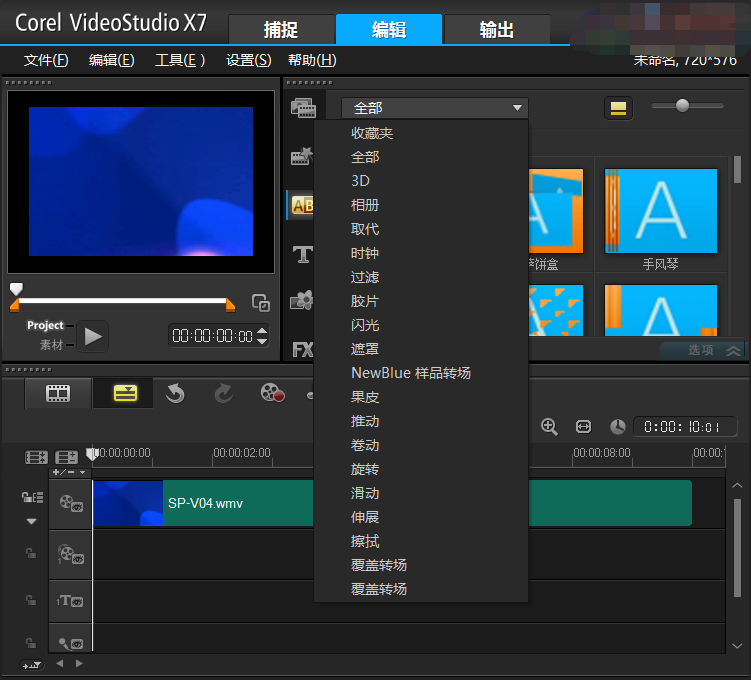Open the 文件(F) menu
The width and height of the screenshot is (751, 680).
(x=46, y=60)
